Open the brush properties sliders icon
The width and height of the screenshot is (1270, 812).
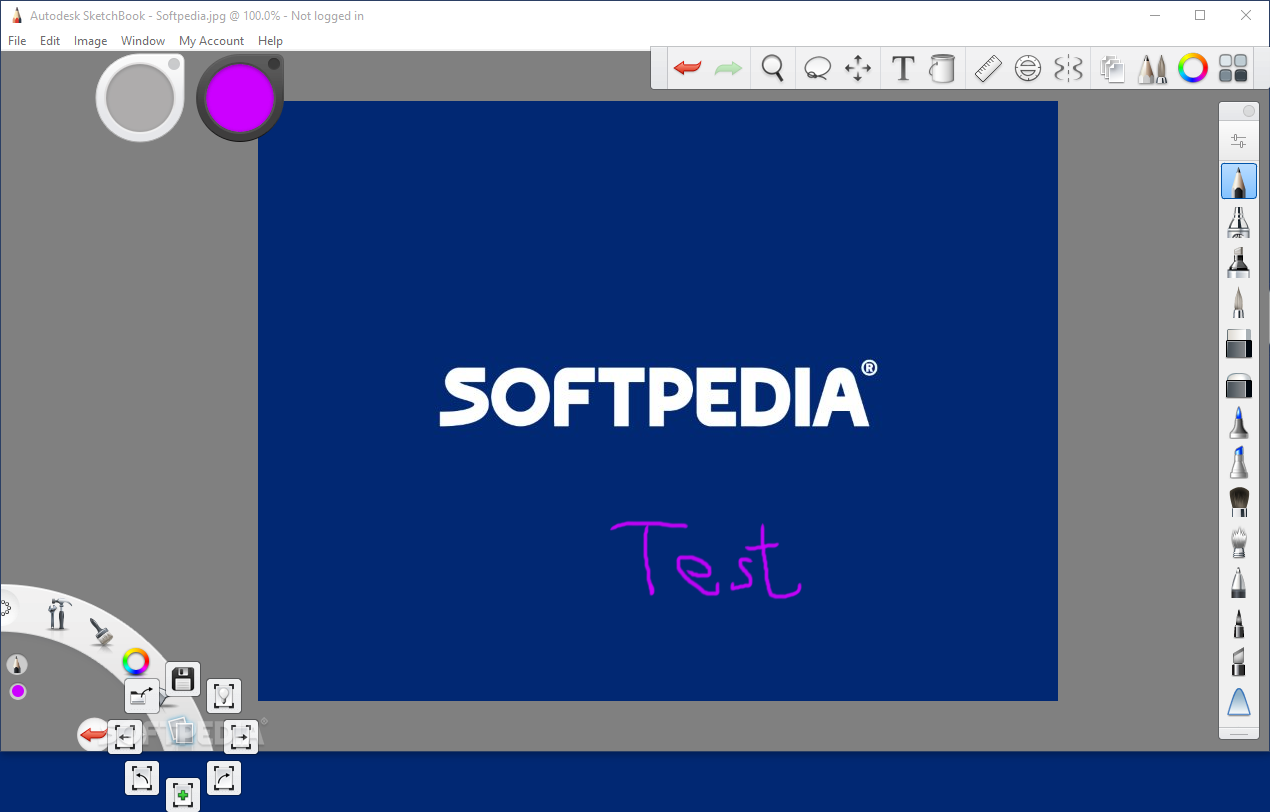click(x=1239, y=141)
